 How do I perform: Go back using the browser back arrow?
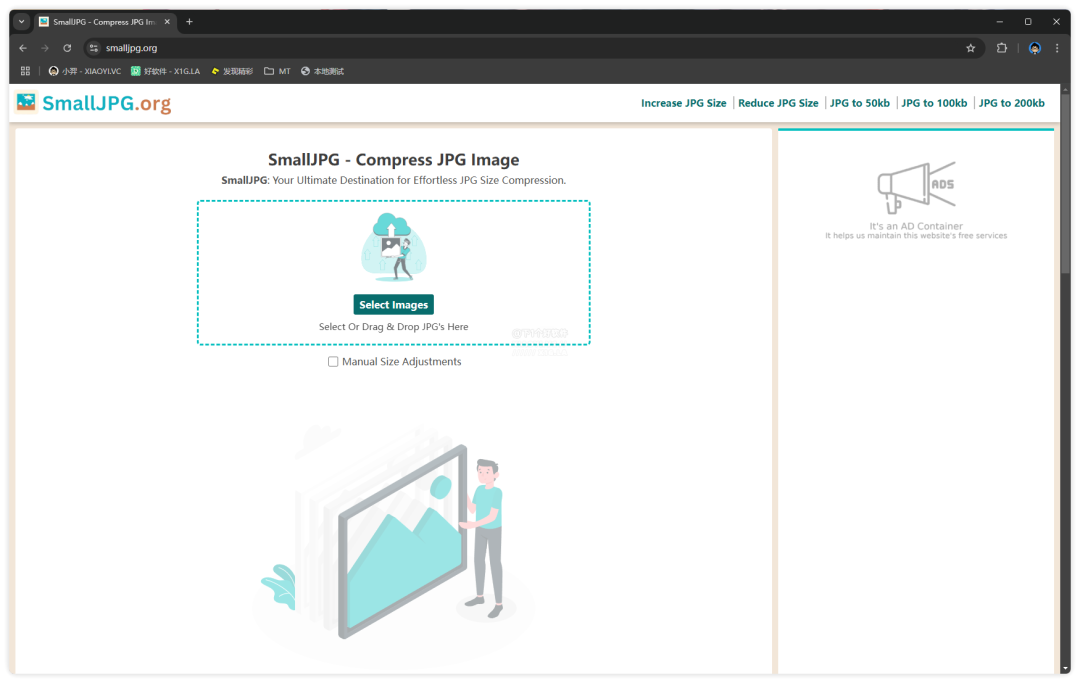23,48
